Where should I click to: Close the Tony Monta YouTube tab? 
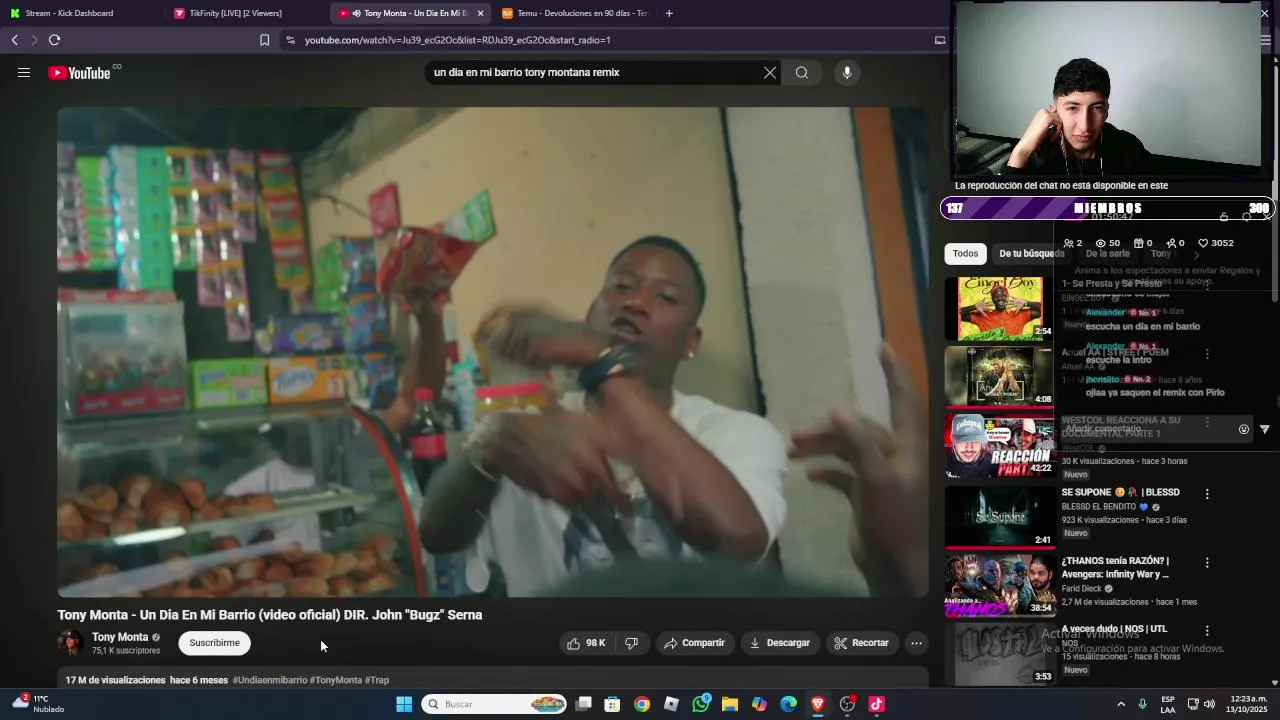480,13
